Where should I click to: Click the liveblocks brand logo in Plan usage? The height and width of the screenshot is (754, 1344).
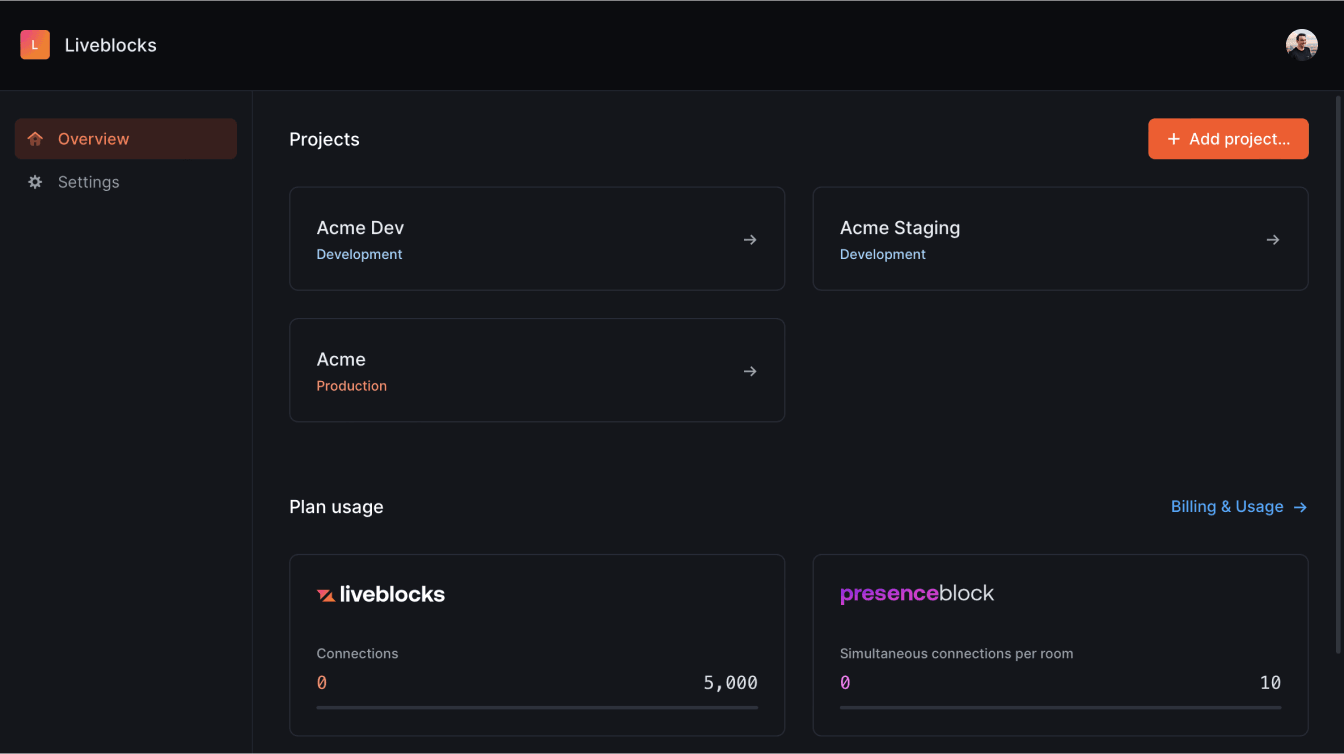[380, 593]
